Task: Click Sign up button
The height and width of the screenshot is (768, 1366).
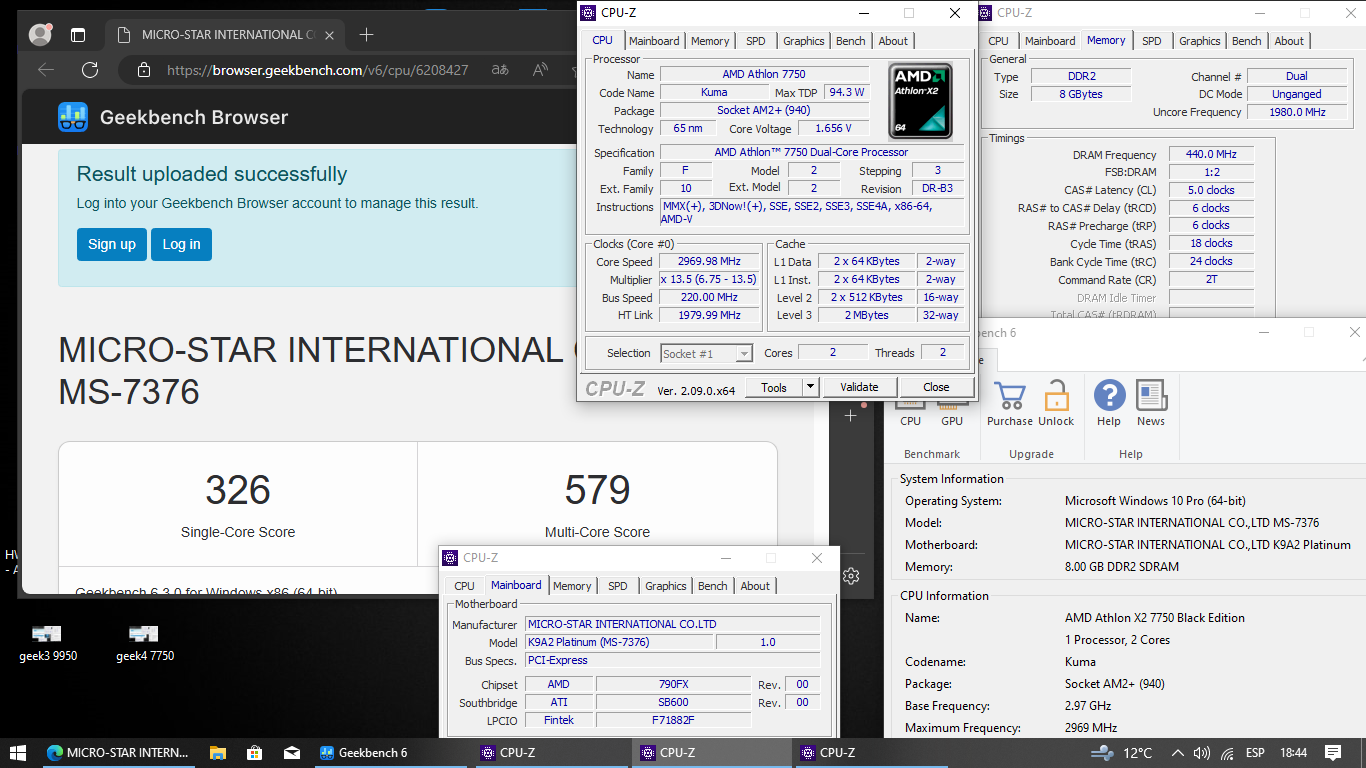Action: point(112,244)
